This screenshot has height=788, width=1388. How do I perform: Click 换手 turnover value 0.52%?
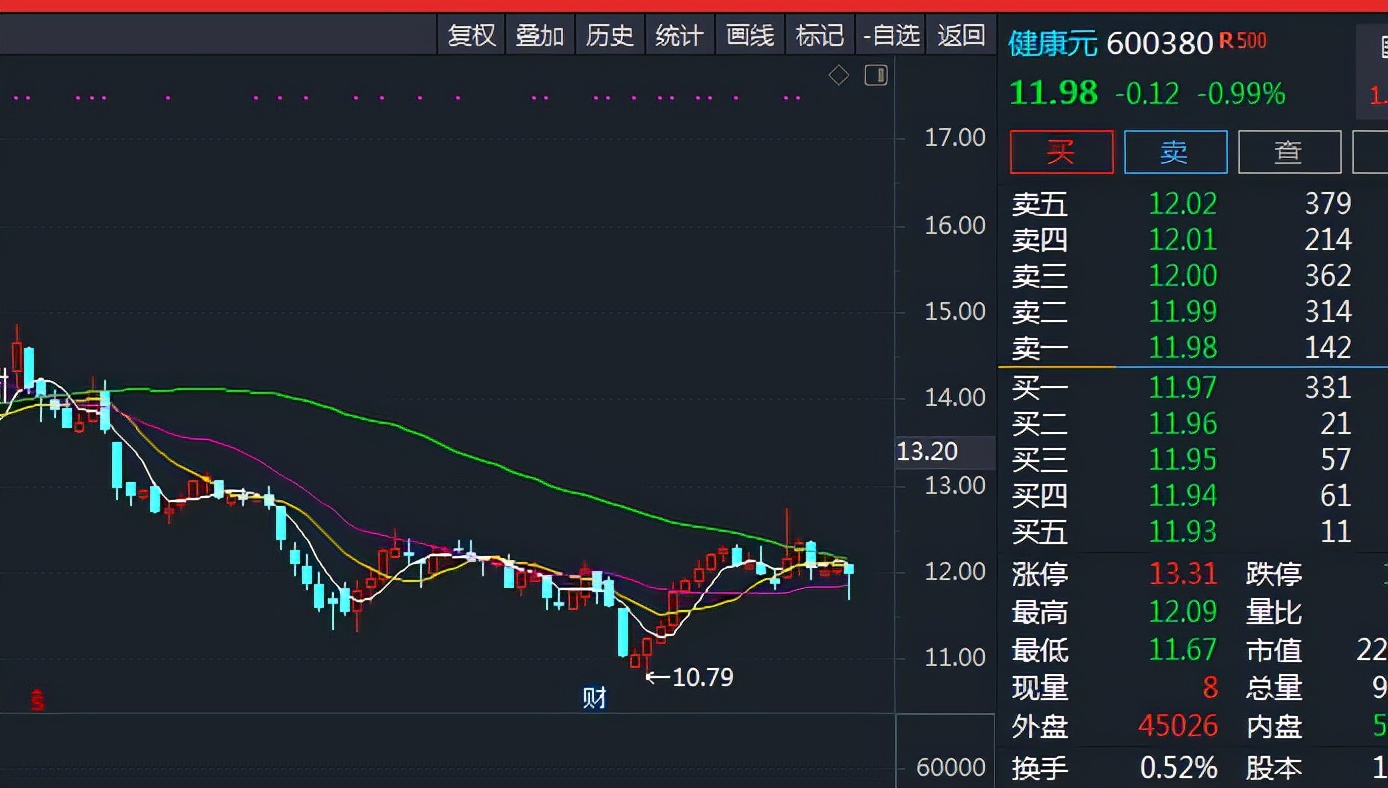[x=1179, y=768]
